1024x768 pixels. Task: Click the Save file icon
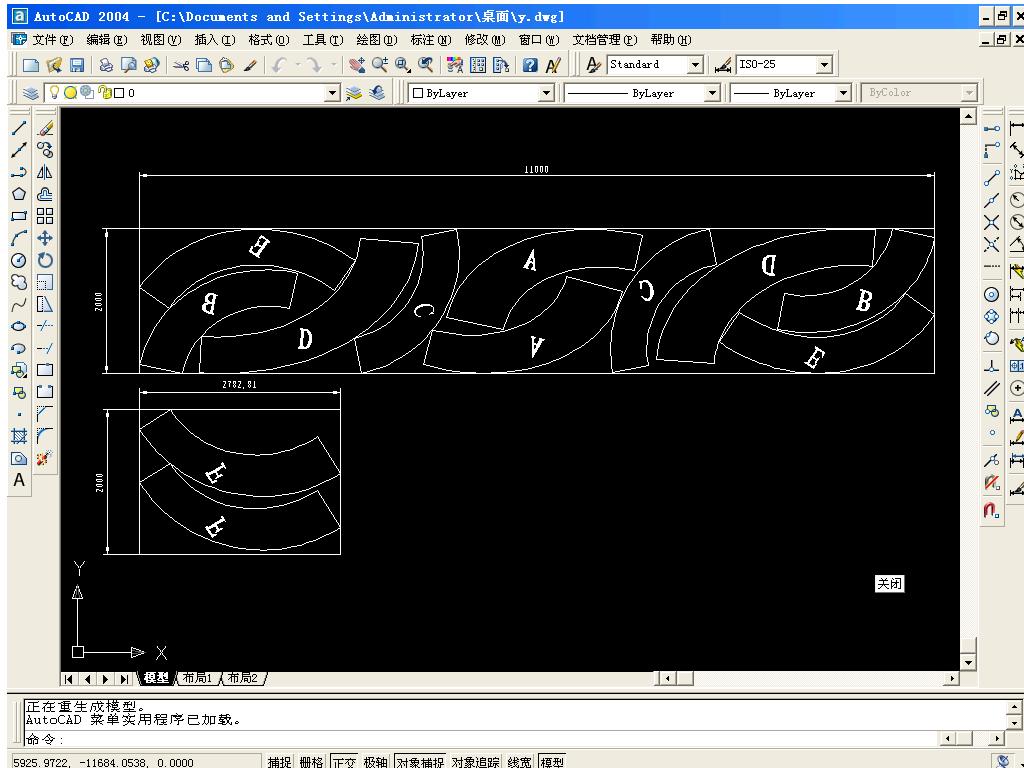pos(77,65)
